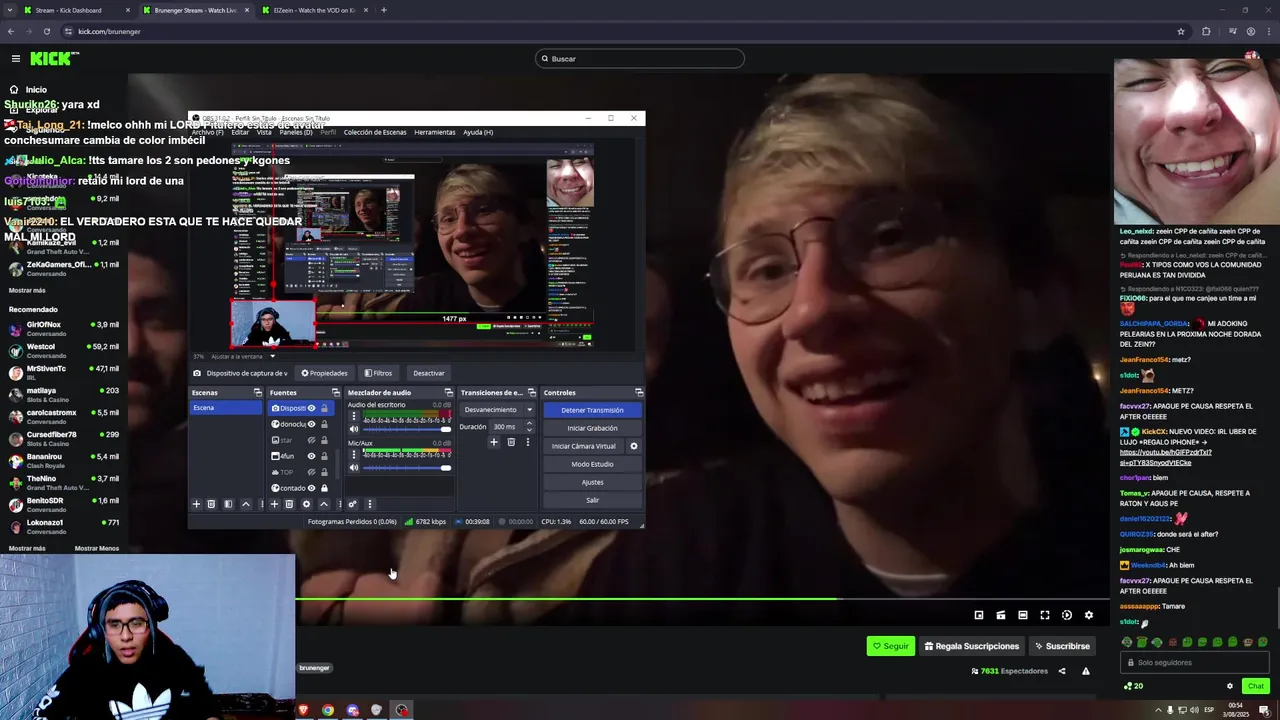Open OBS Archivo menu

[x=208, y=132]
